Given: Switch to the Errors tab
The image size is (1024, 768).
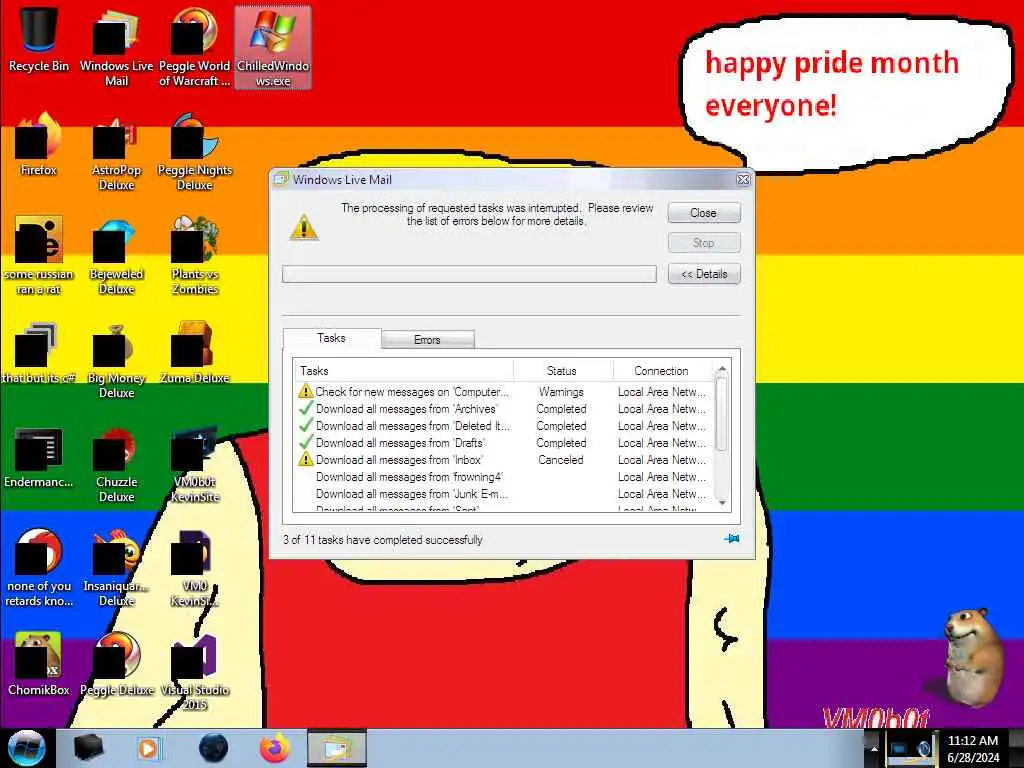Looking at the screenshot, I should pos(428,340).
